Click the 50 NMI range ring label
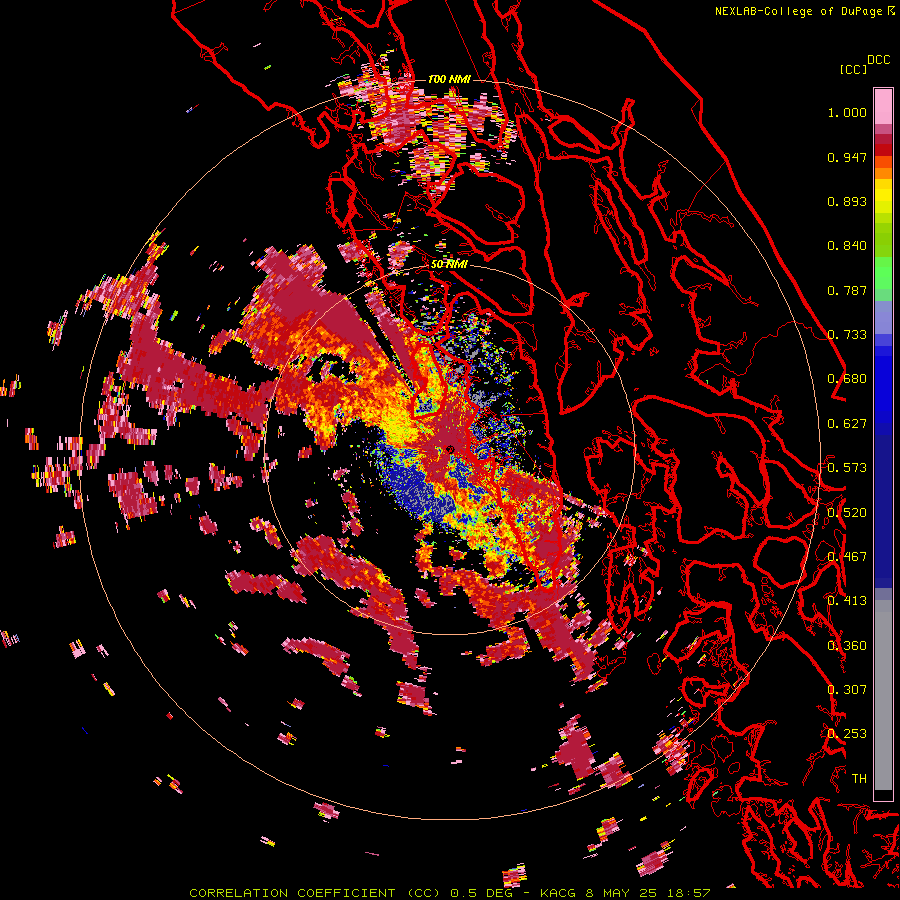 (x=449, y=264)
